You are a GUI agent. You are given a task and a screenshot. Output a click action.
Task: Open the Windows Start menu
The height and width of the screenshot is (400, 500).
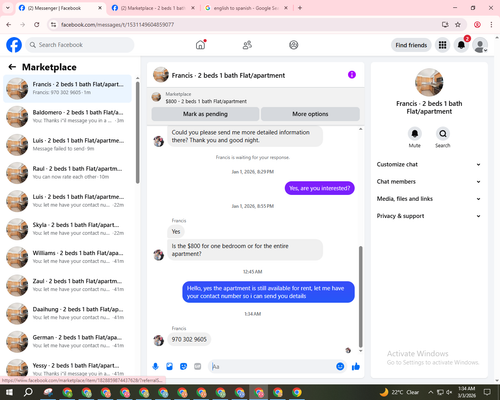click(x=9, y=392)
